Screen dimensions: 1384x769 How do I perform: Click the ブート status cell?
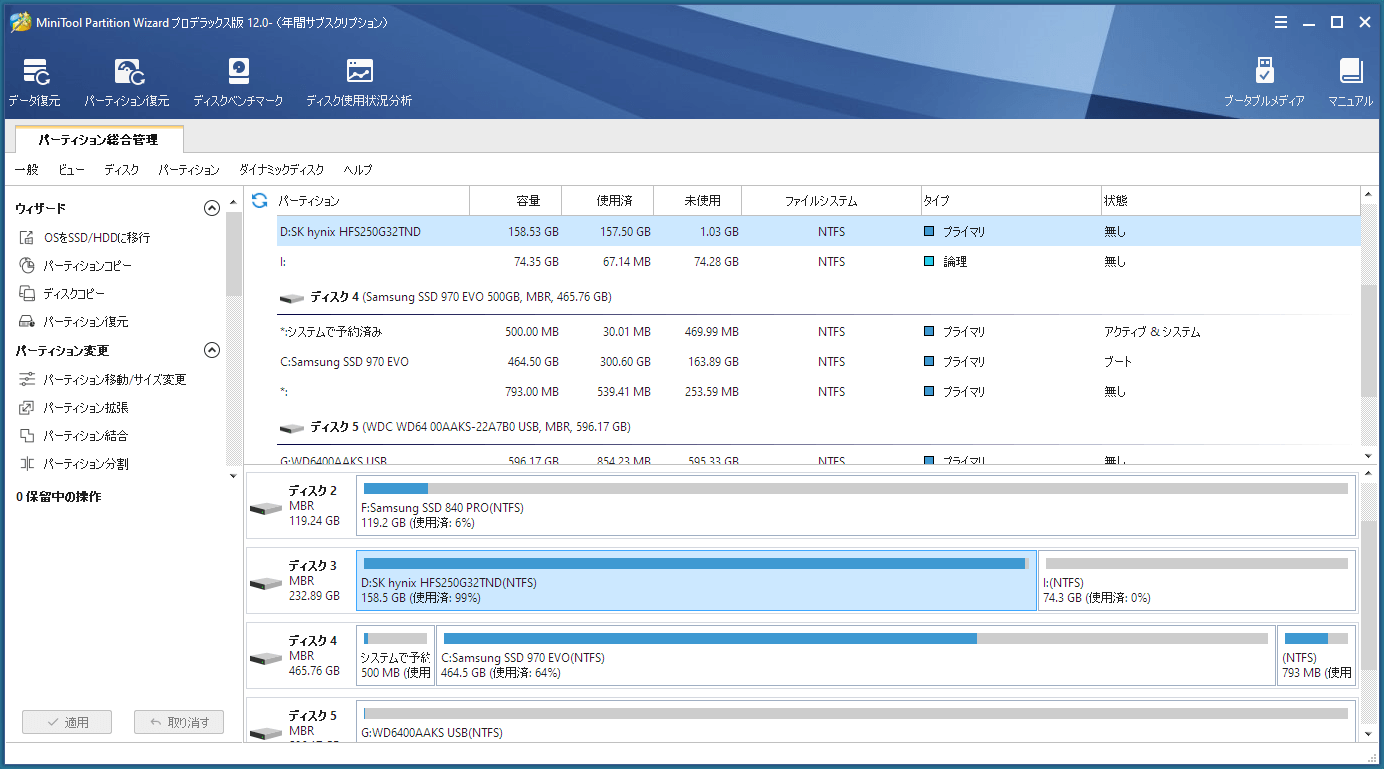(1118, 362)
